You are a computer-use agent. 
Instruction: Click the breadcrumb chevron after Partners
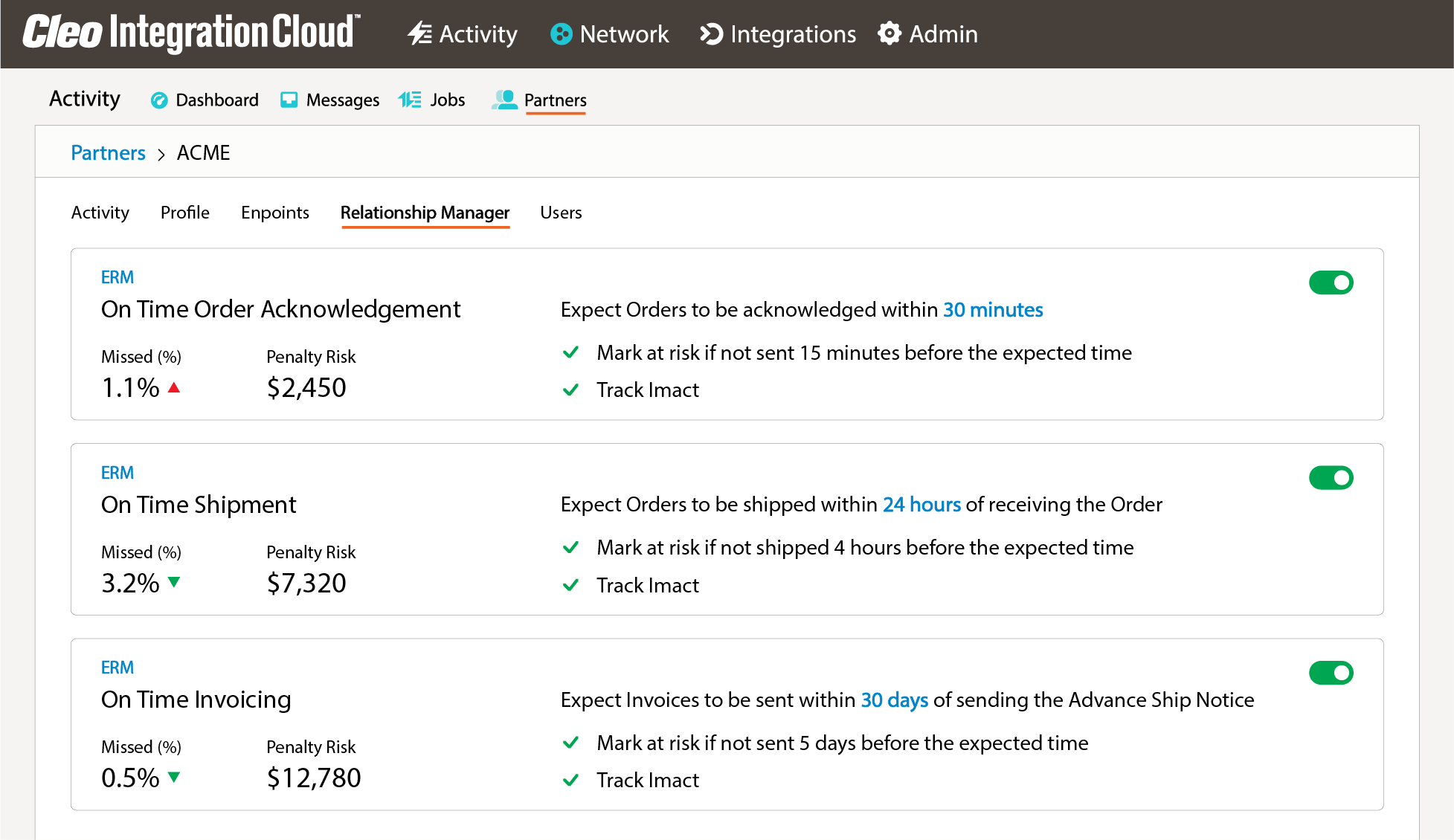[x=161, y=154]
